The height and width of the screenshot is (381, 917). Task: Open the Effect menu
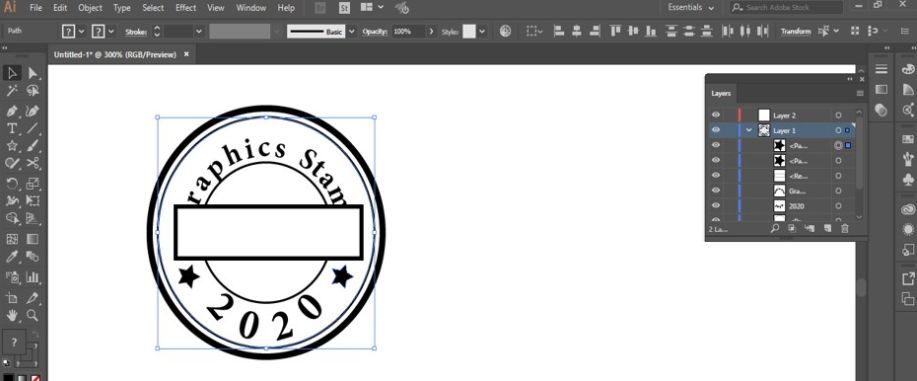pos(185,8)
